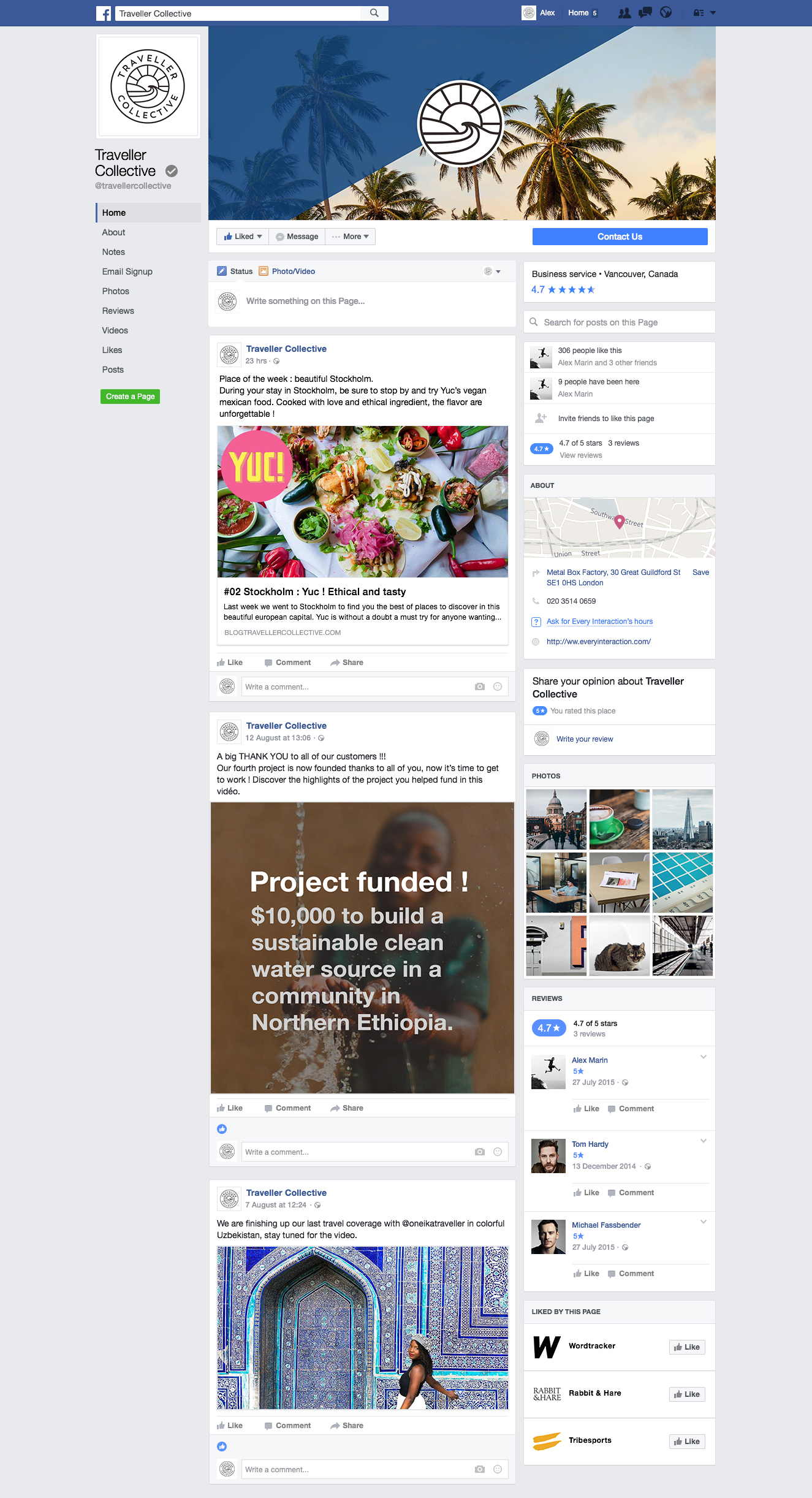Click the green Create a Page button
This screenshot has width=812, height=1498.
coord(130,397)
